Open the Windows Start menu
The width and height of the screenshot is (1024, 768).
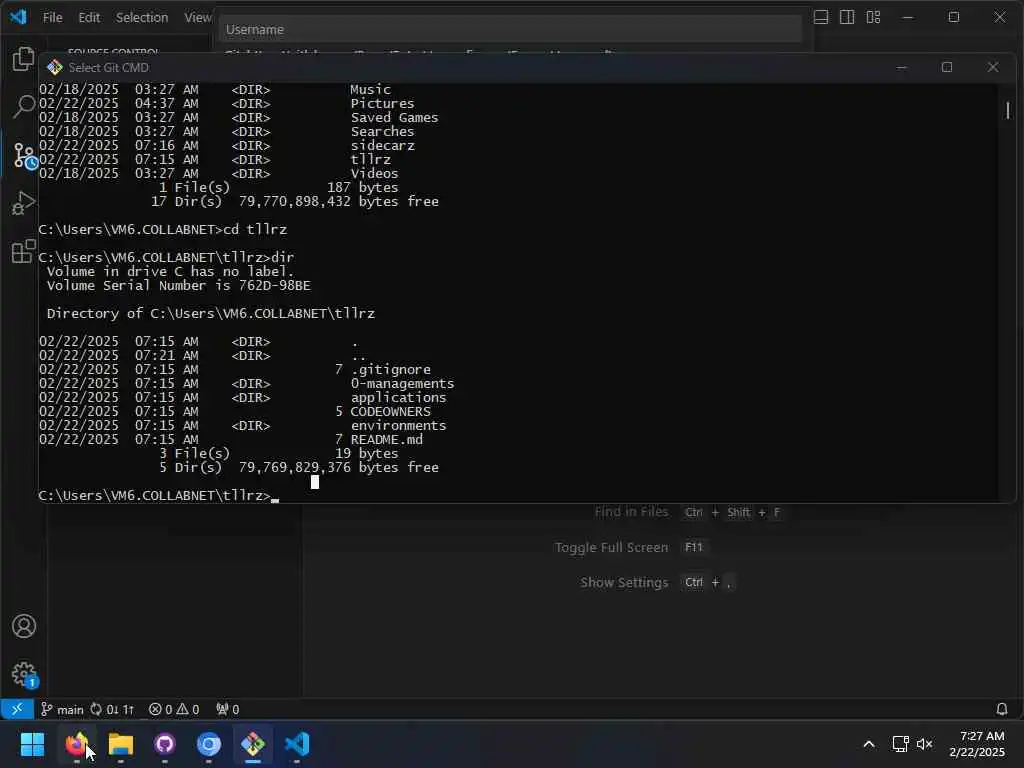point(32,744)
